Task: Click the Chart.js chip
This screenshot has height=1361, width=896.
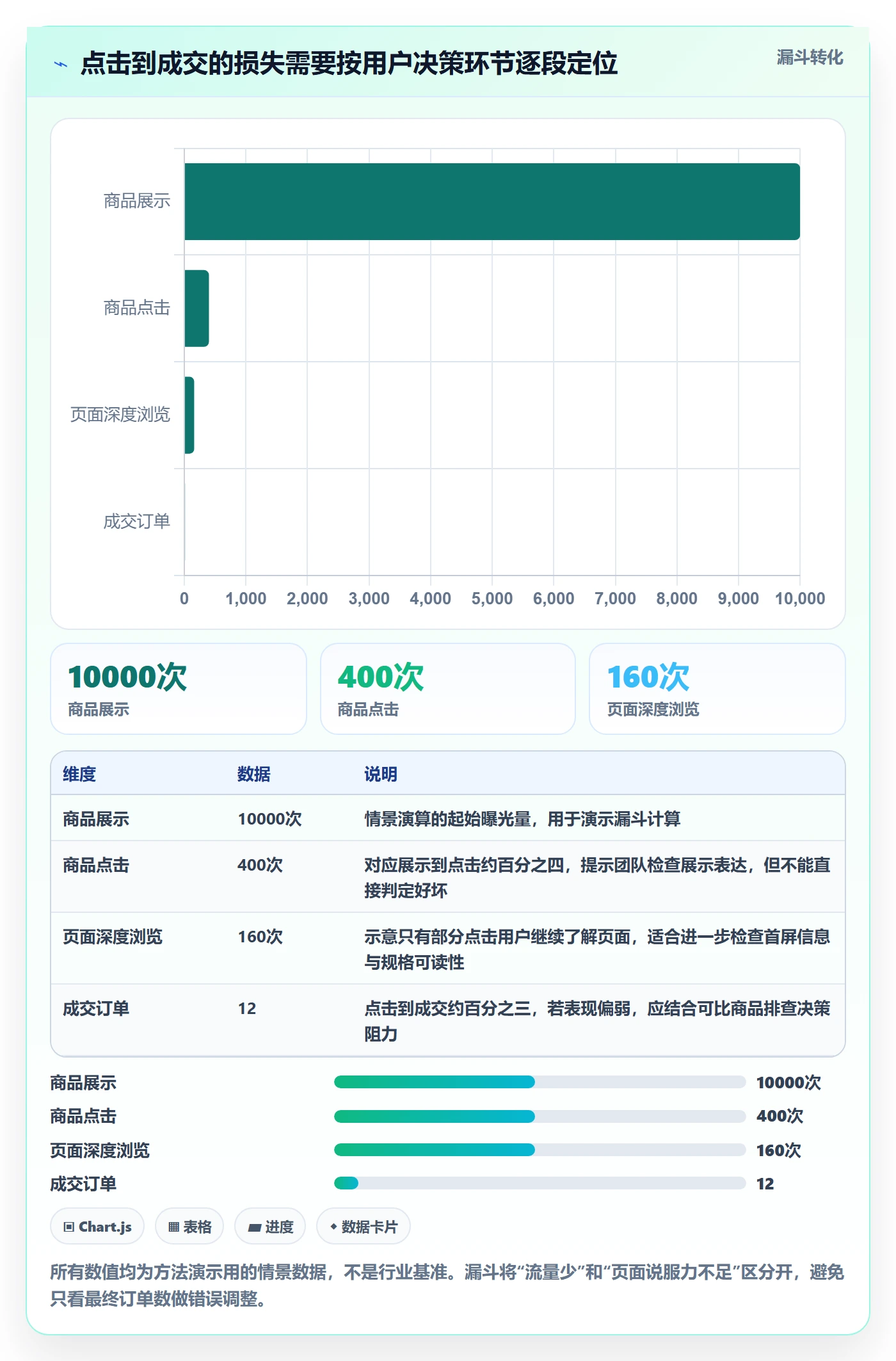Action: click(x=97, y=1227)
